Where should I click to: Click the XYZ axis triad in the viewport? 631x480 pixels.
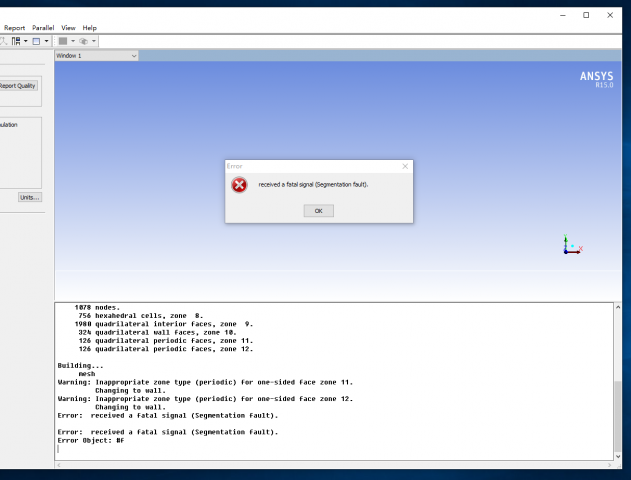click(570, 245)
